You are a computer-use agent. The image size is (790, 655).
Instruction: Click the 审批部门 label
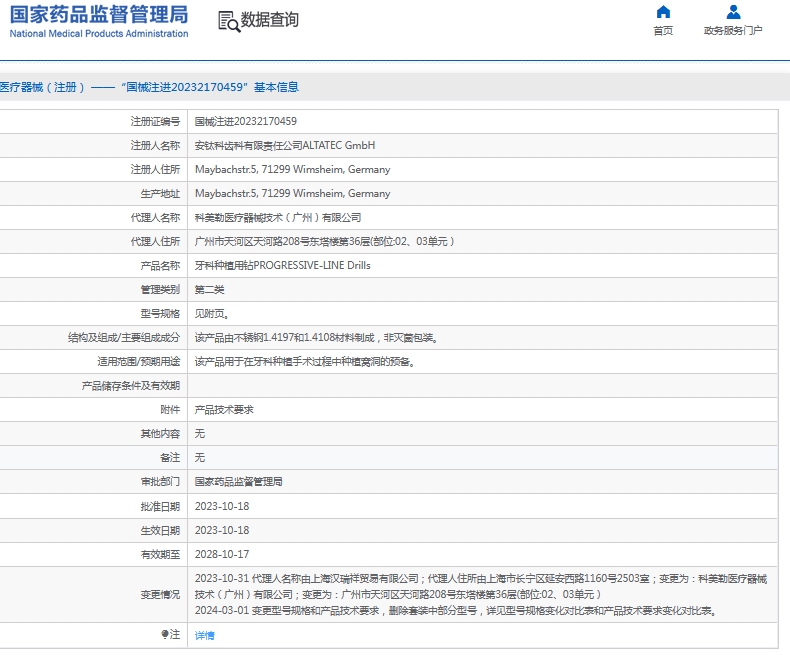tap(160, 482)
